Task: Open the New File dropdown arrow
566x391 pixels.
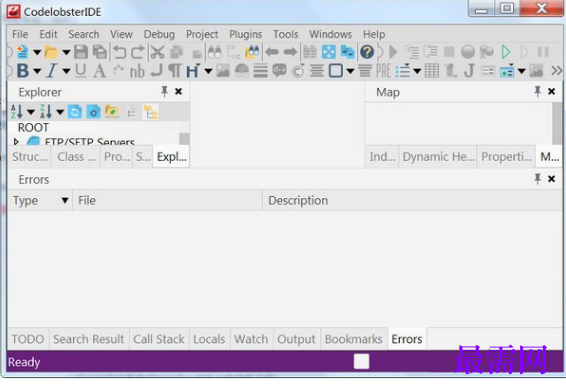Action: tap(37, 52)
